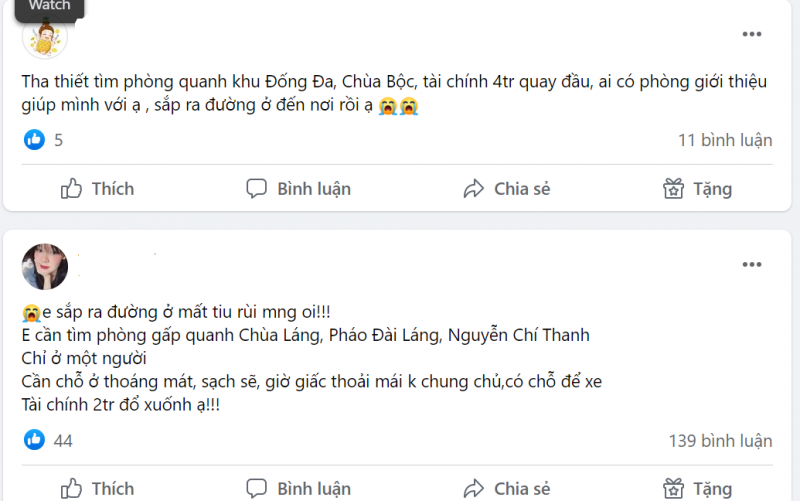Open the second post's three-dot options menu

coord(752,265)
